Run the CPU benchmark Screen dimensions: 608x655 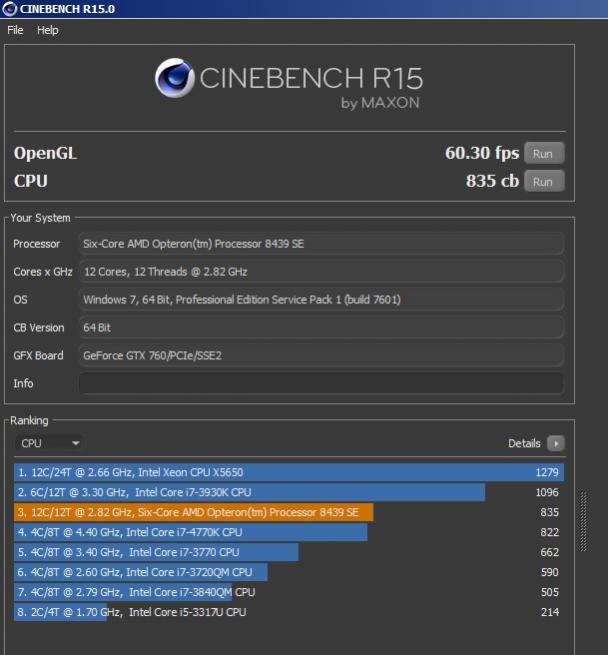544,181
